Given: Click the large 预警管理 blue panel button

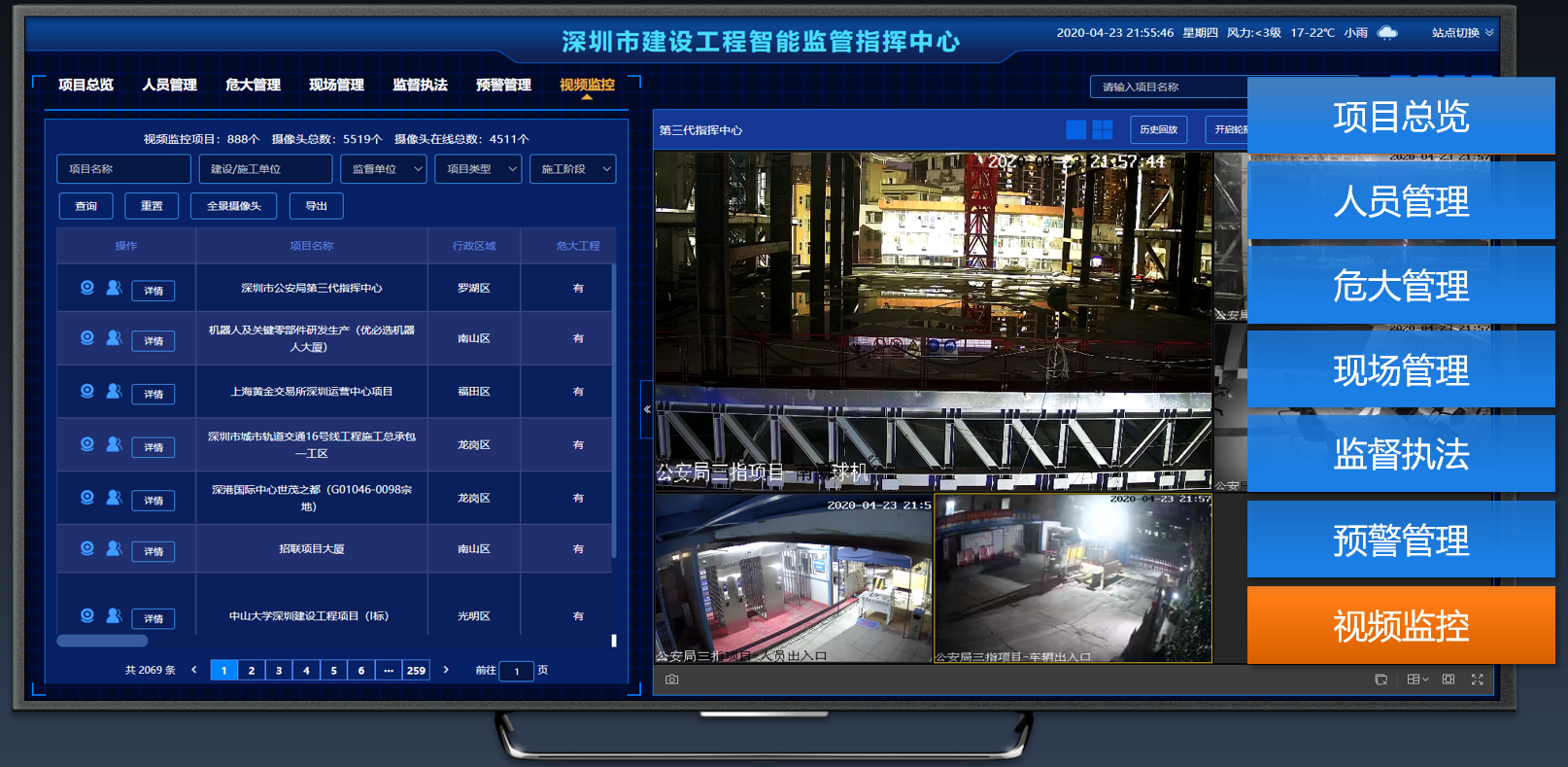Looking at the screenshot, I should [1401, 540].
